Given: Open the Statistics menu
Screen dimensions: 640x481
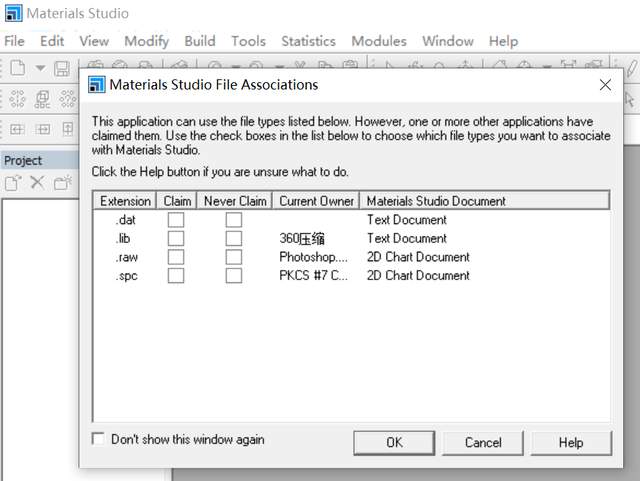Looking at the screenshot, I should 308,41.
